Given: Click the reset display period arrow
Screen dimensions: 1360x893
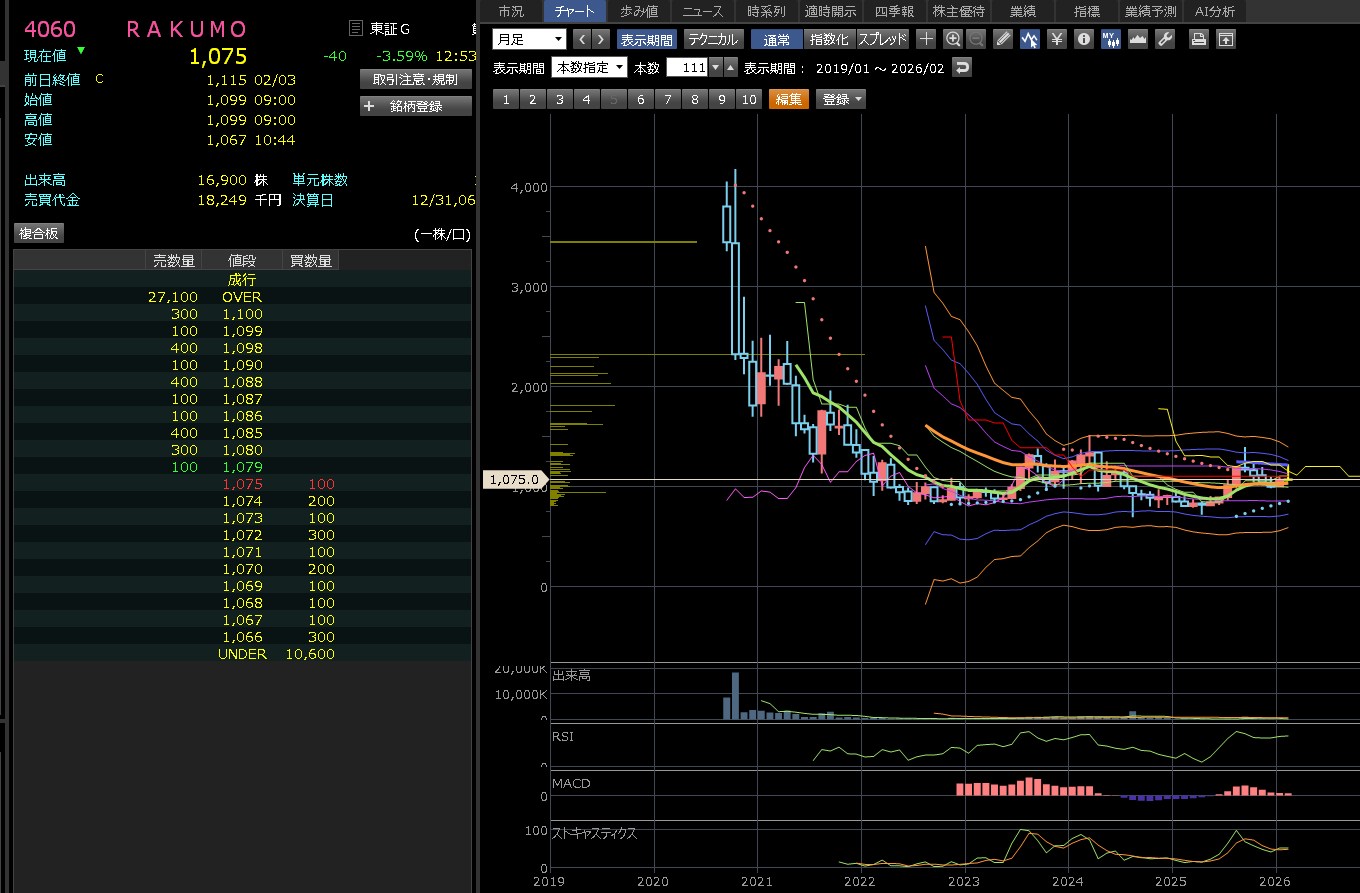Looking at the screenshot, I should point(962,68).
